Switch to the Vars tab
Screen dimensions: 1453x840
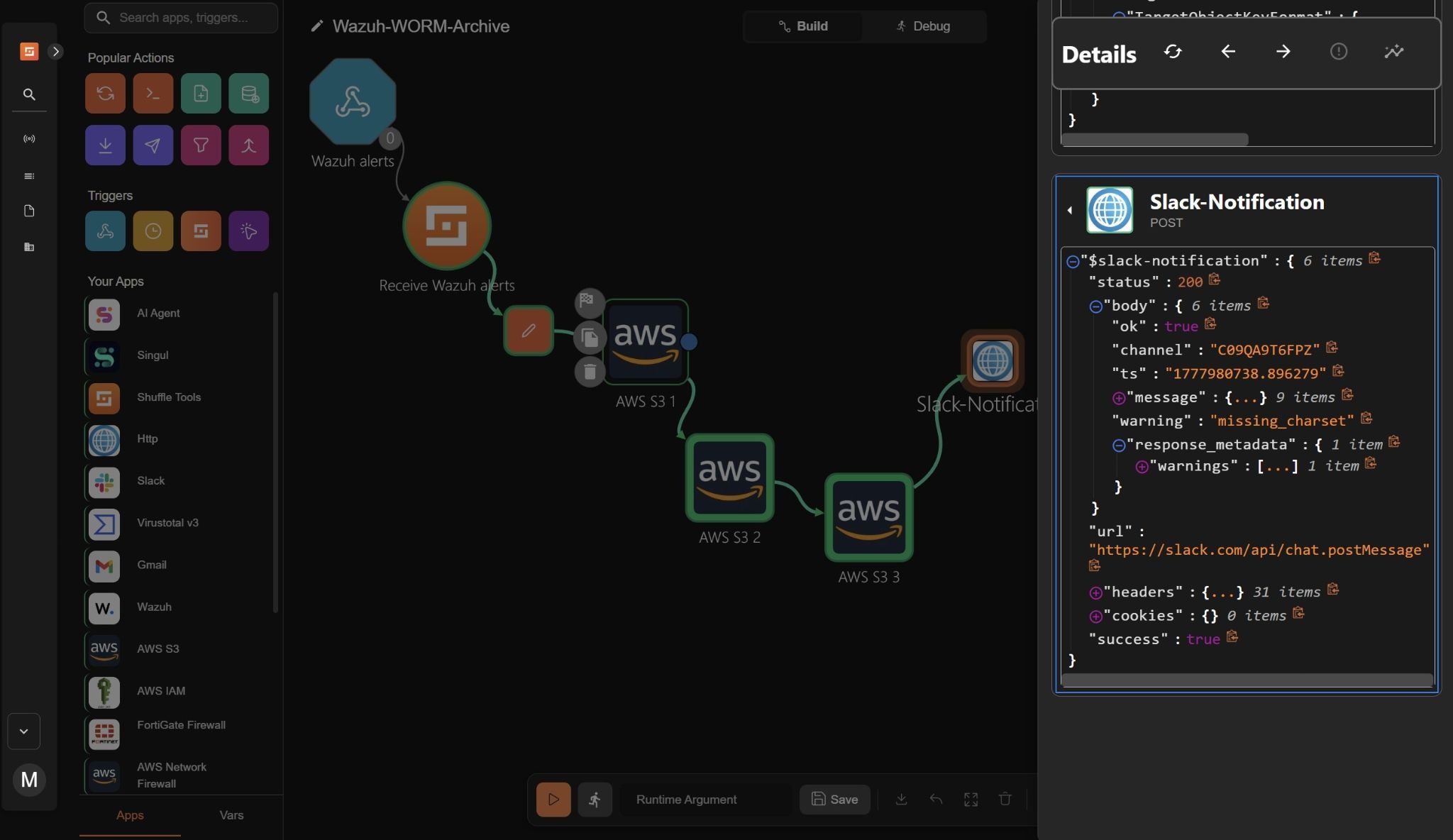(x=231, y=815)
